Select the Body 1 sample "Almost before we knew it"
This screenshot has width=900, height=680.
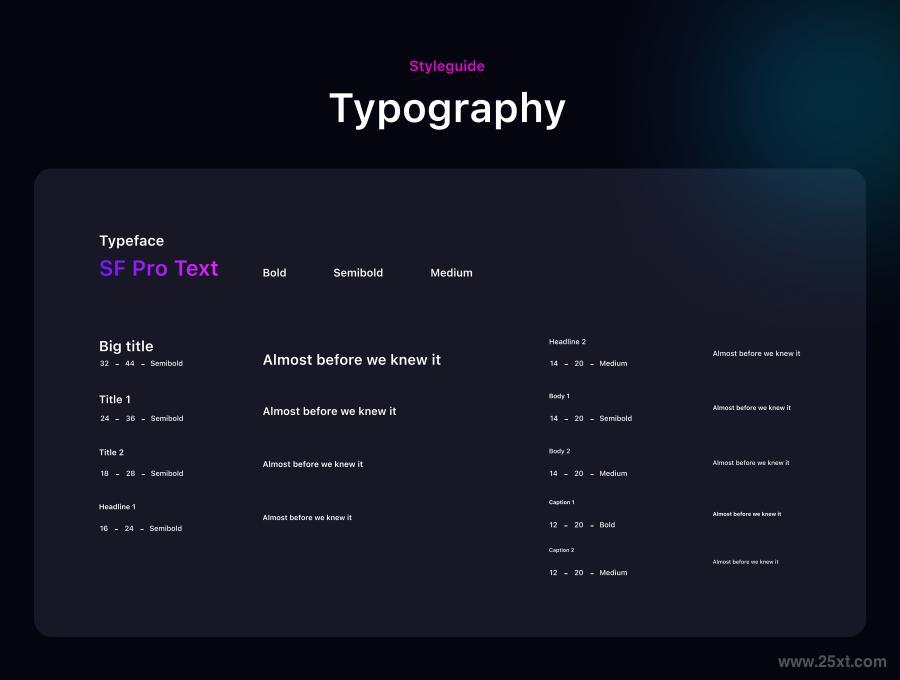tap(752, 408)
